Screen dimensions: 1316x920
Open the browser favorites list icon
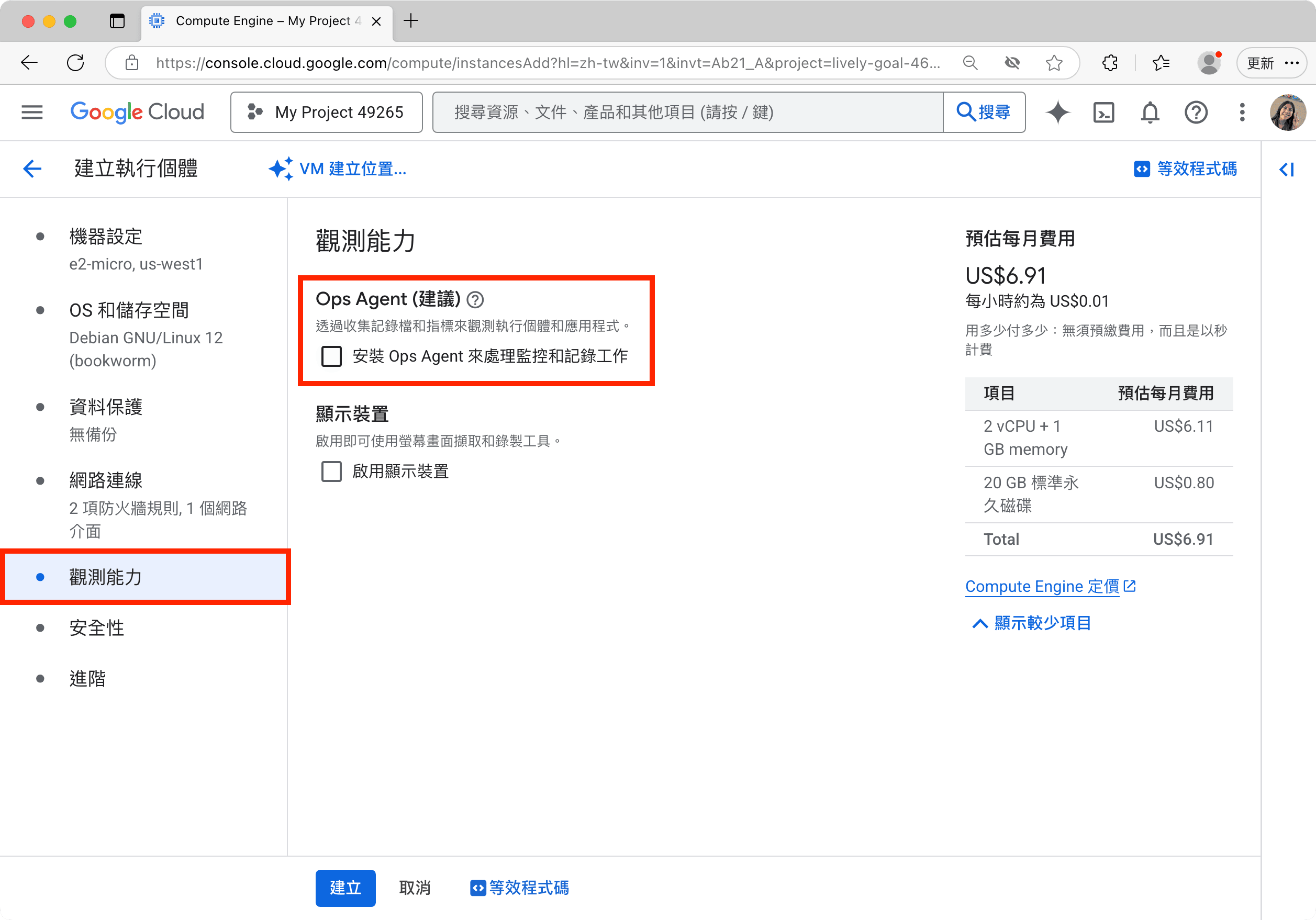pyautogui.click(x=1161, y=62)
